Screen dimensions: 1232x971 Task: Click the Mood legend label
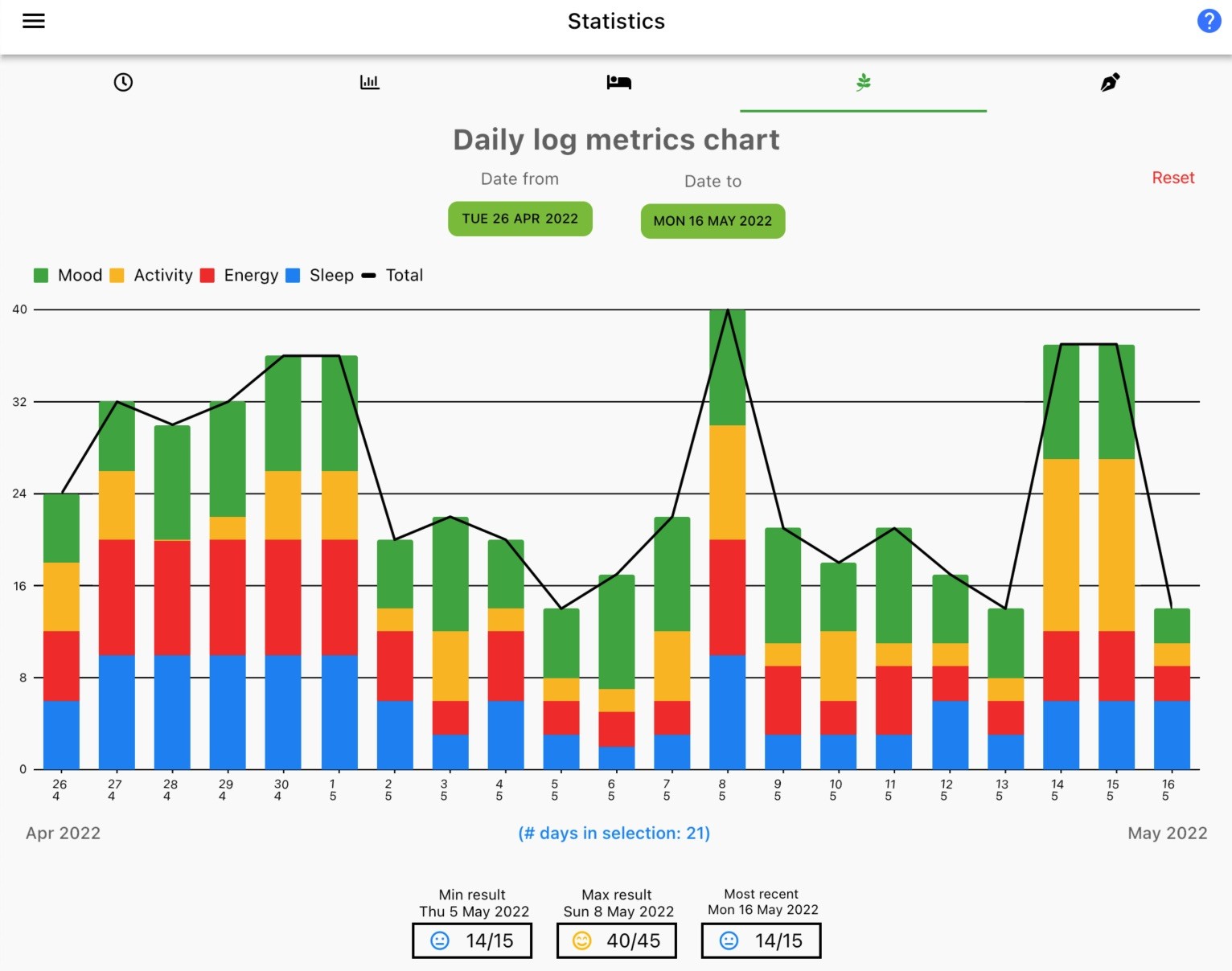tap(80, 275)
